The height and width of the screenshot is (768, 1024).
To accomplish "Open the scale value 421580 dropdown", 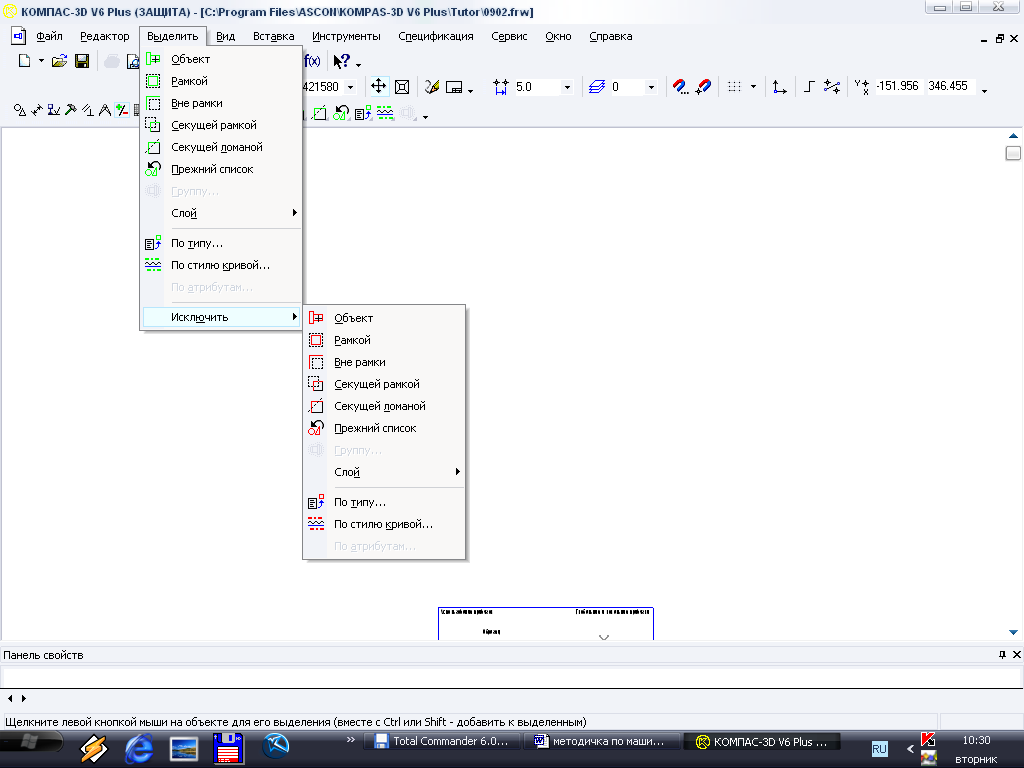I will click(351, 87).
